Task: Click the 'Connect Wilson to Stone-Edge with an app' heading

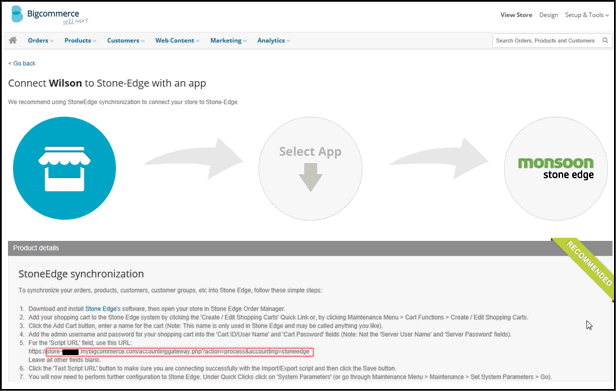Action: pyautogui.click(x=107, y=83)
